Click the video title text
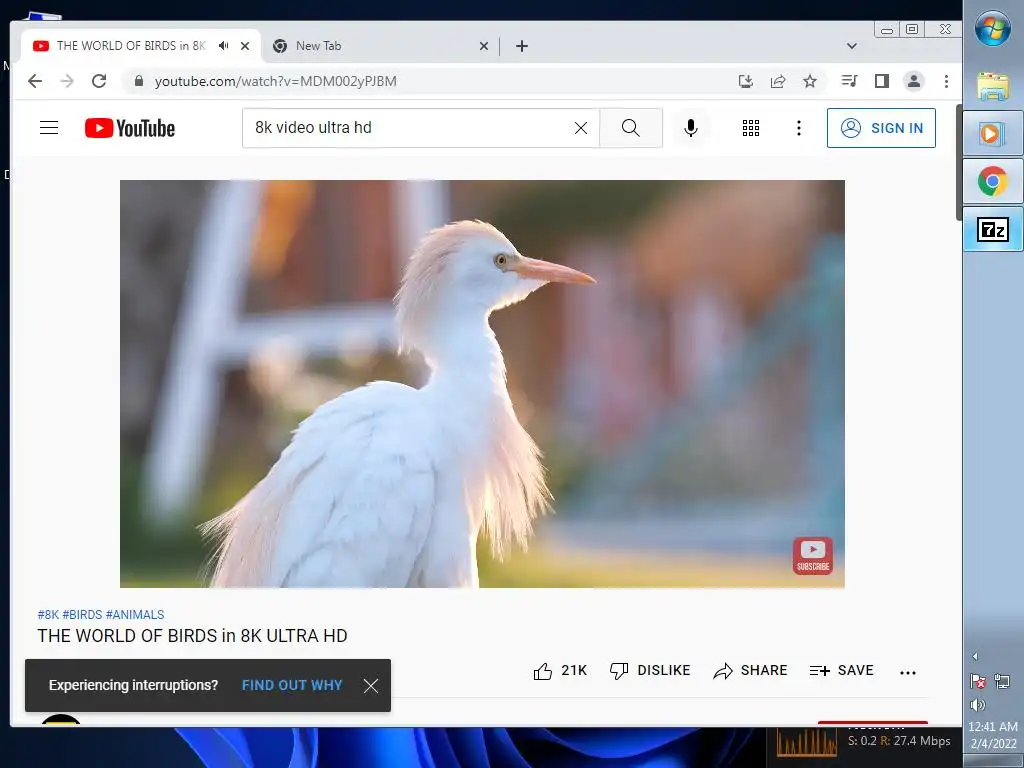The image size is (1024, 768). (193, 635)
